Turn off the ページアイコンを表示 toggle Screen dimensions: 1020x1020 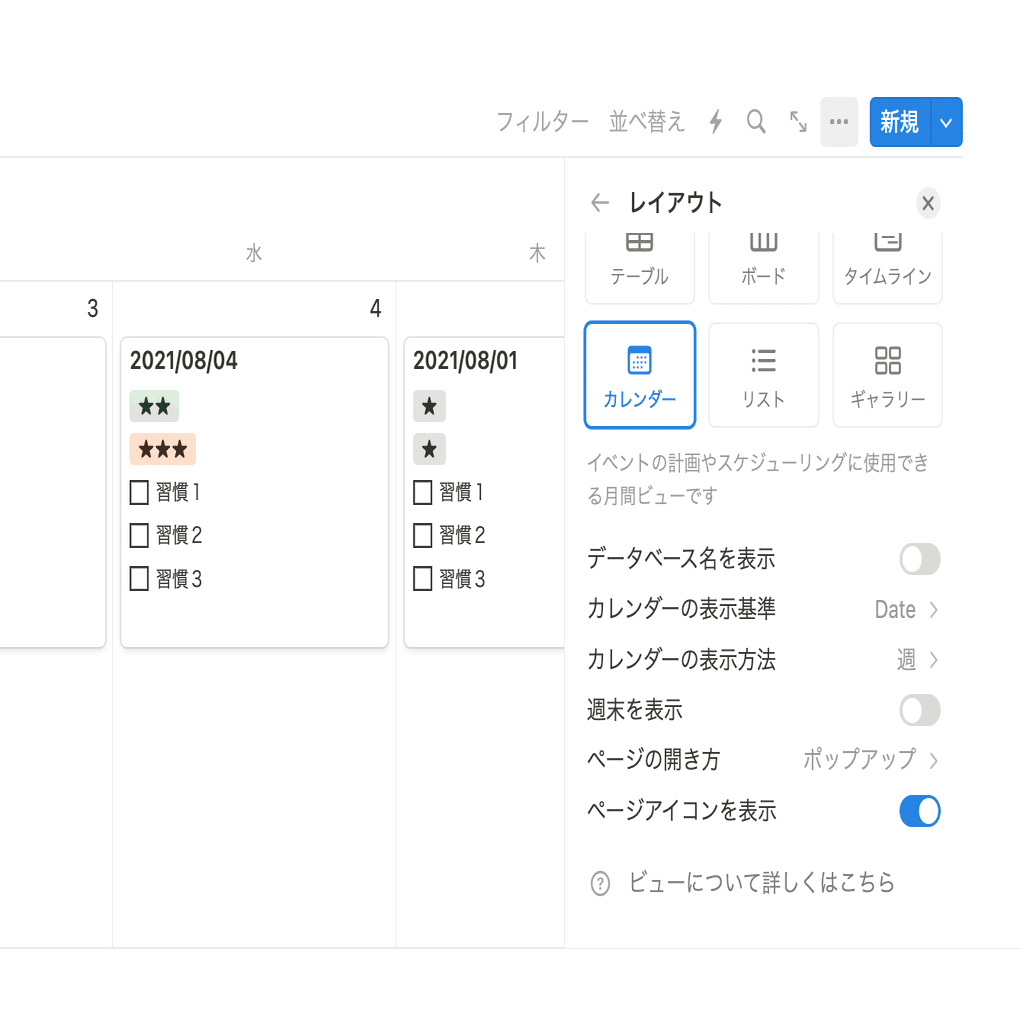pos(919,811)
